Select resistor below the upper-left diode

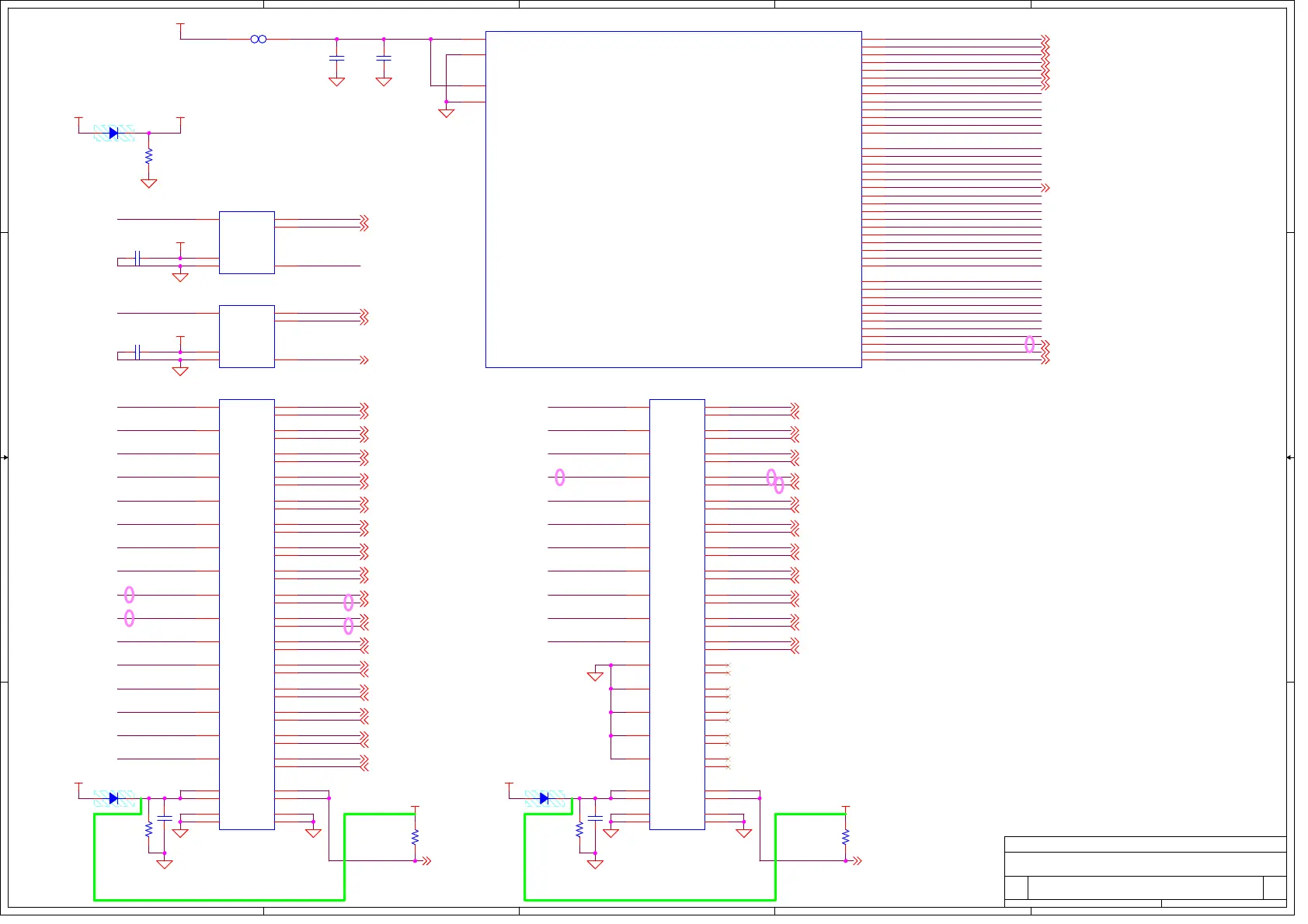pos(148,157)
